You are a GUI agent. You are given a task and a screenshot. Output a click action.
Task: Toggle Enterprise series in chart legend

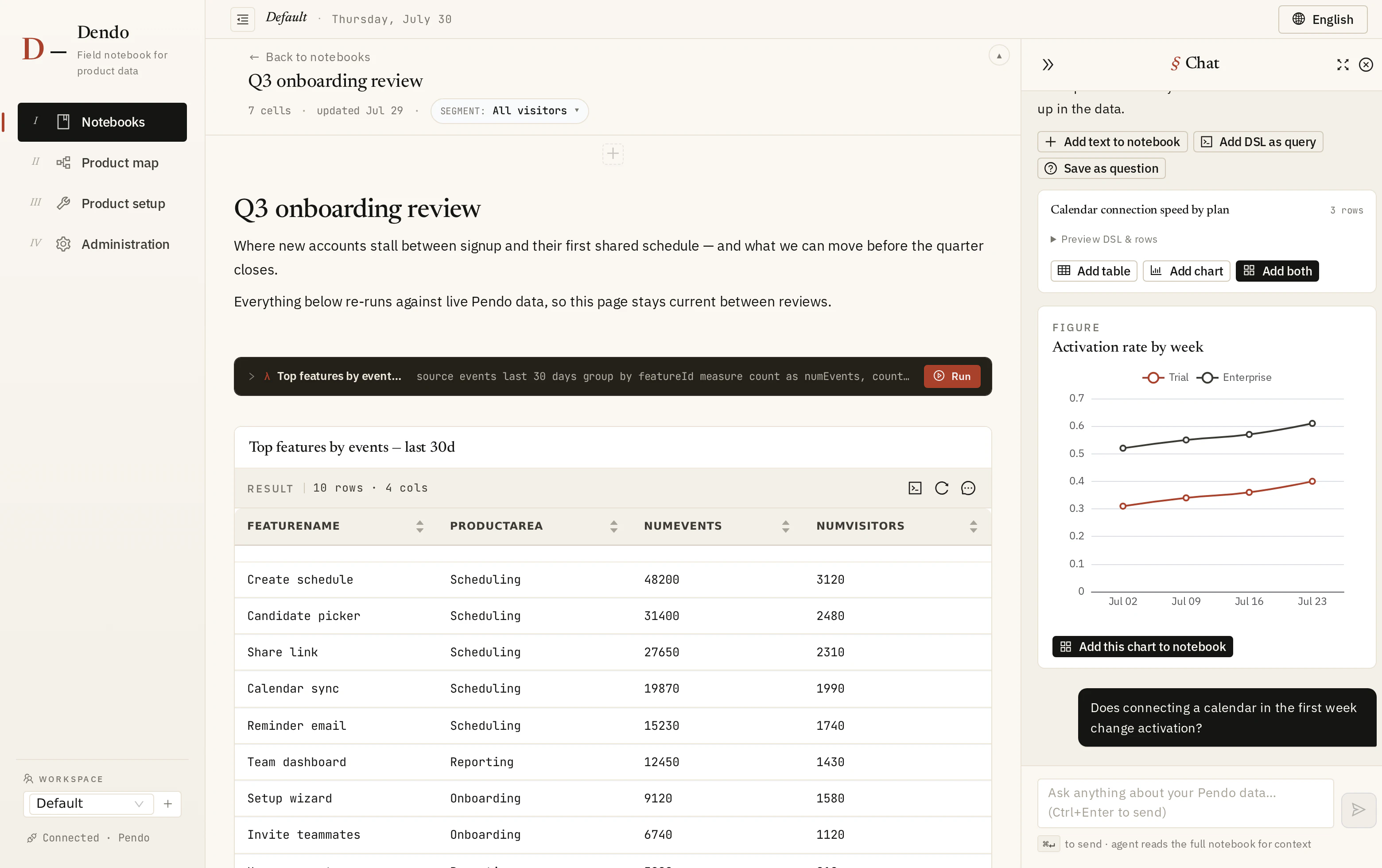tap(1234, 377)
